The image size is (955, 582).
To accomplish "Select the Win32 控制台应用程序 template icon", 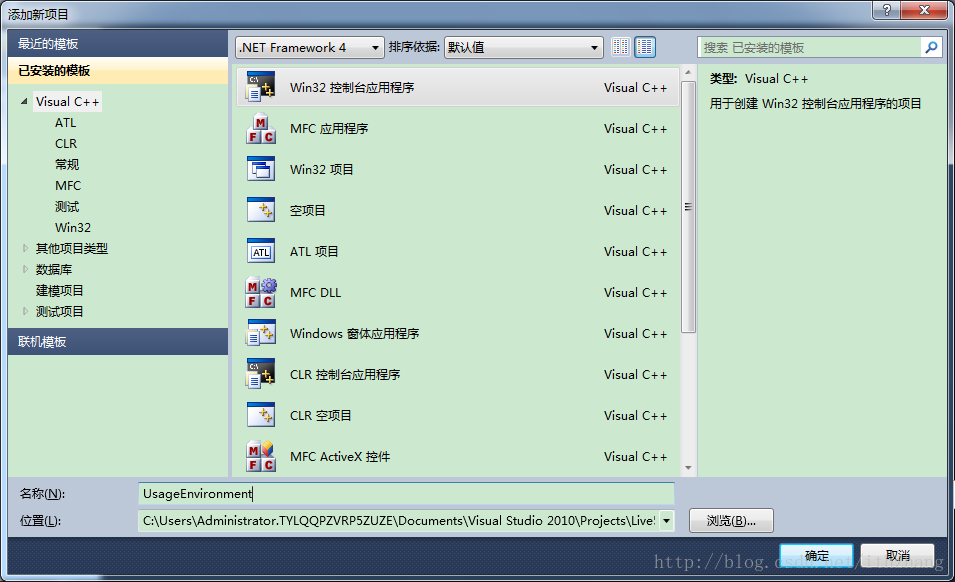I will point(261,87).
